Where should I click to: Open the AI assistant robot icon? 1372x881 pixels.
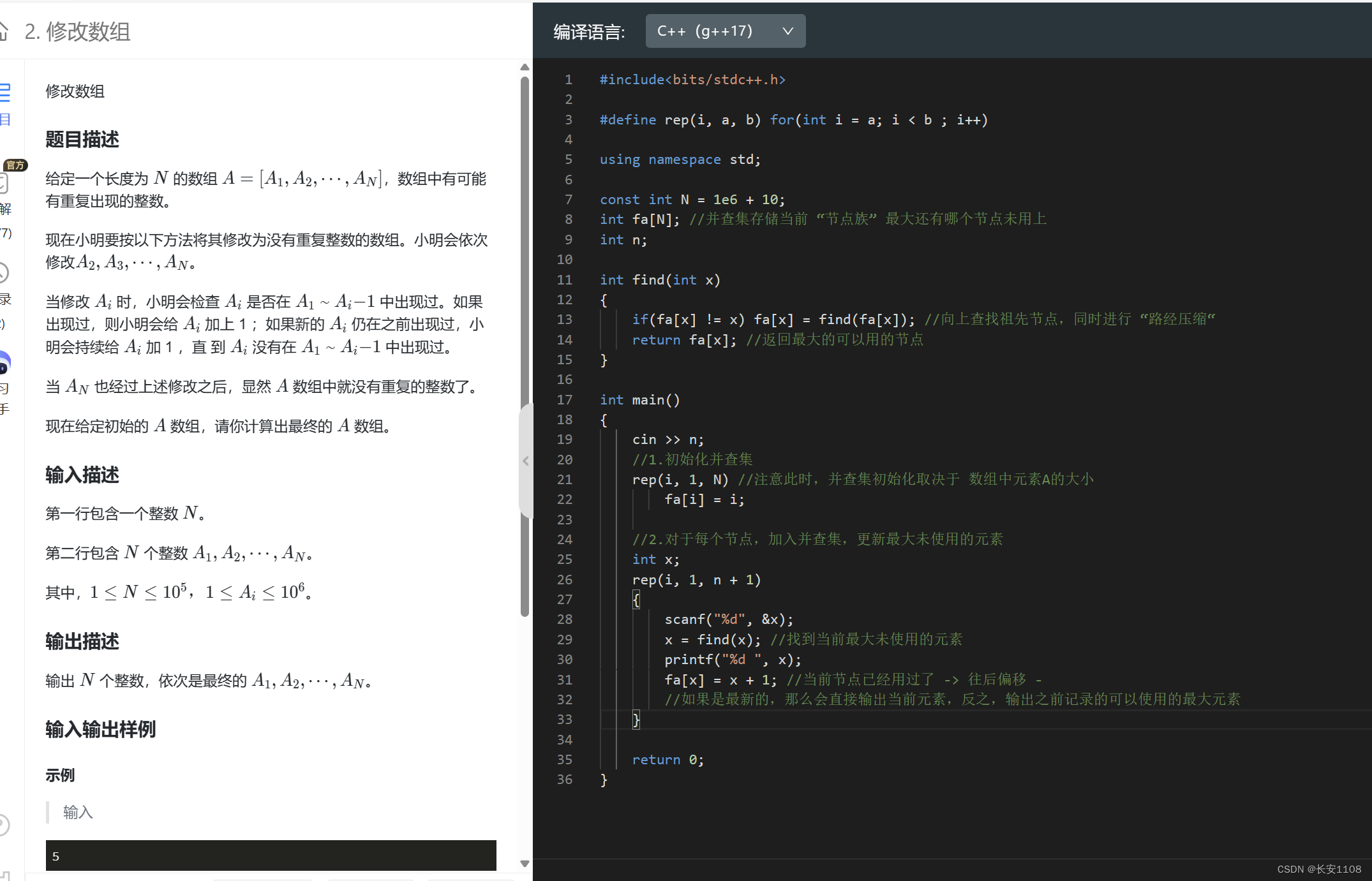click(4, 364)
